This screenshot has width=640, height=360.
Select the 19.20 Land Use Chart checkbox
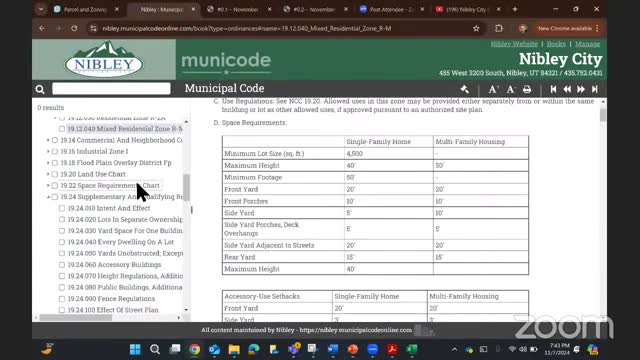[x=55, y=174]
